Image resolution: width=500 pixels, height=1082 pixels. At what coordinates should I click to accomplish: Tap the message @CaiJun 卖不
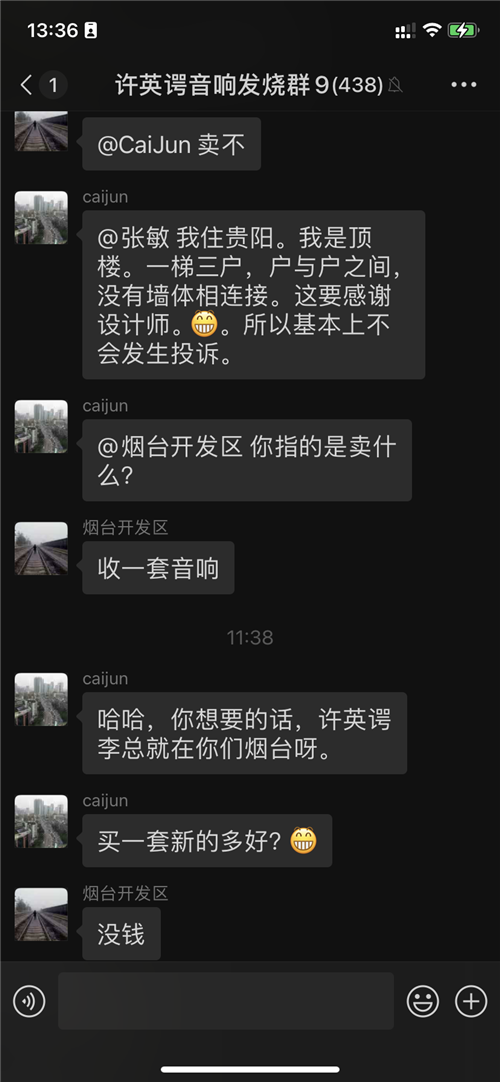(171, 144)
